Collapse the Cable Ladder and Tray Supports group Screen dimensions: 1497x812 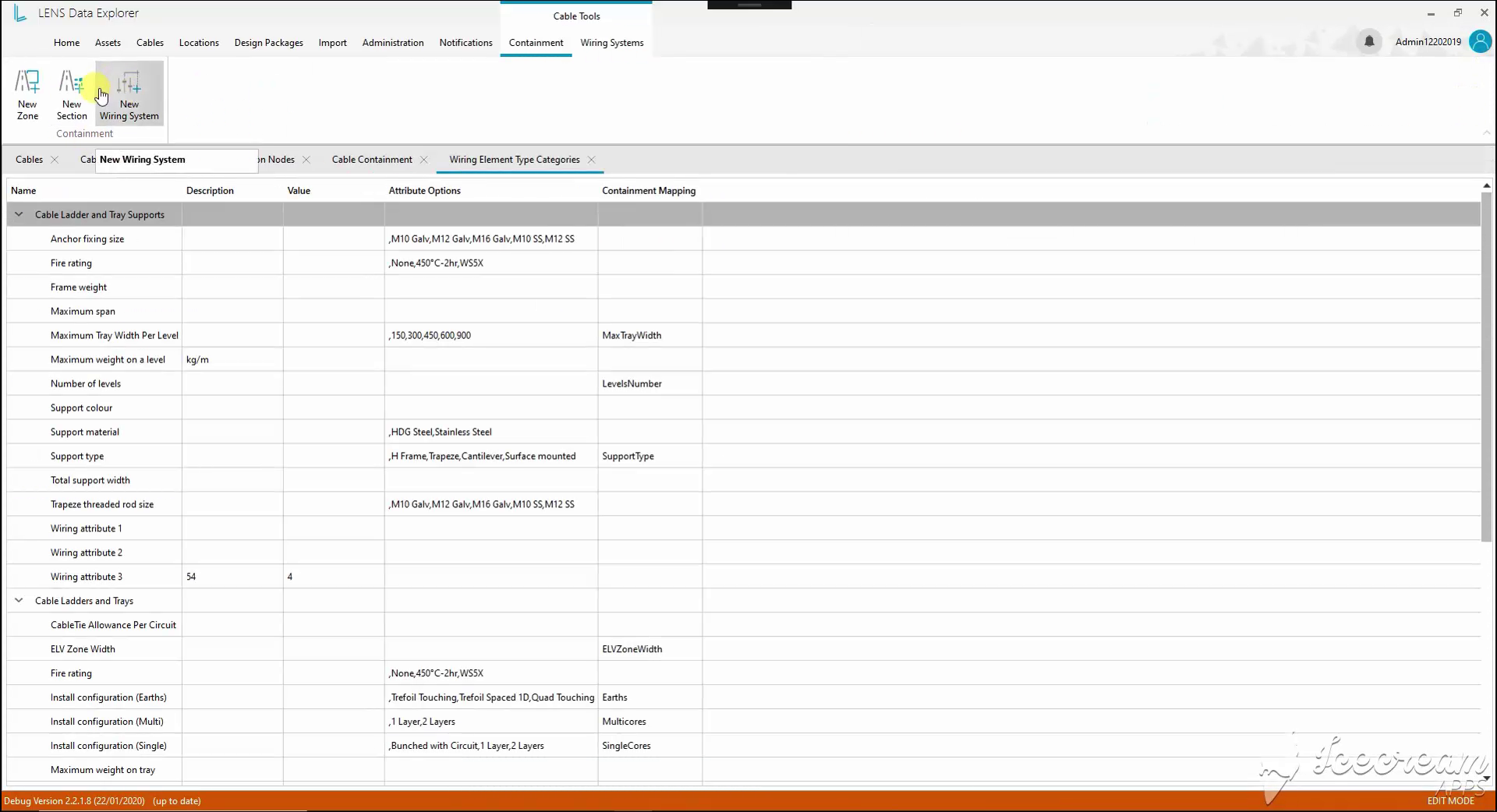point(19,214)
